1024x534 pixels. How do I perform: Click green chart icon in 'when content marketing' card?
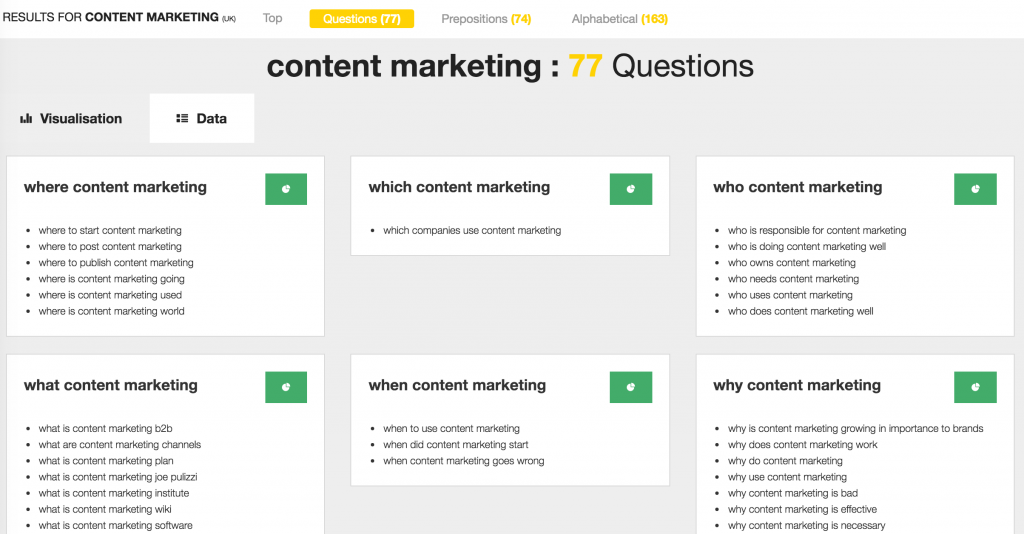[630, 387]
